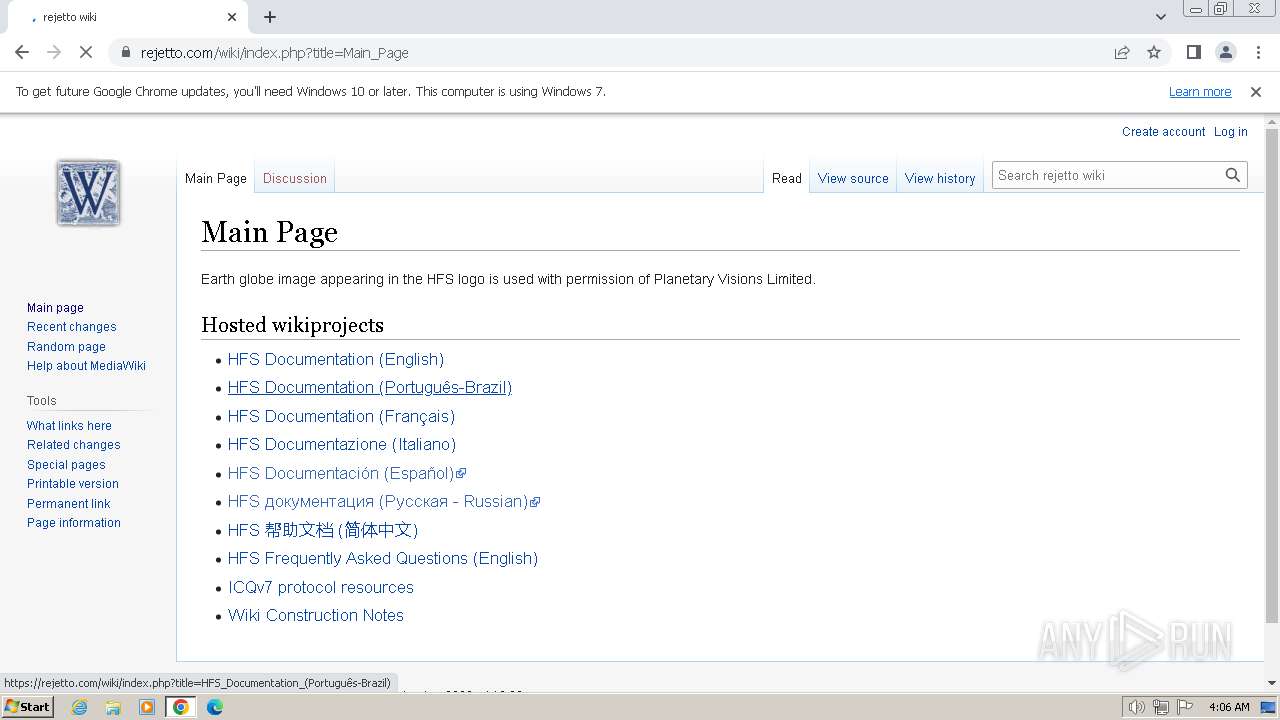This screenshot has width=1280, height=720.
Task: Click What links here
Action: pos(69,426)
